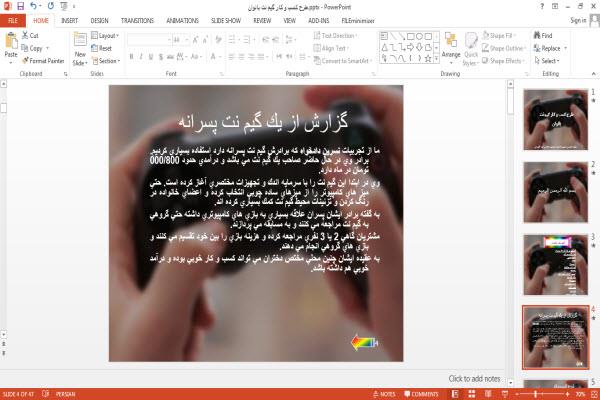This screenshot has width=600, height=400.
Task: Open the font size dropdown
Action: pos(187,40)
